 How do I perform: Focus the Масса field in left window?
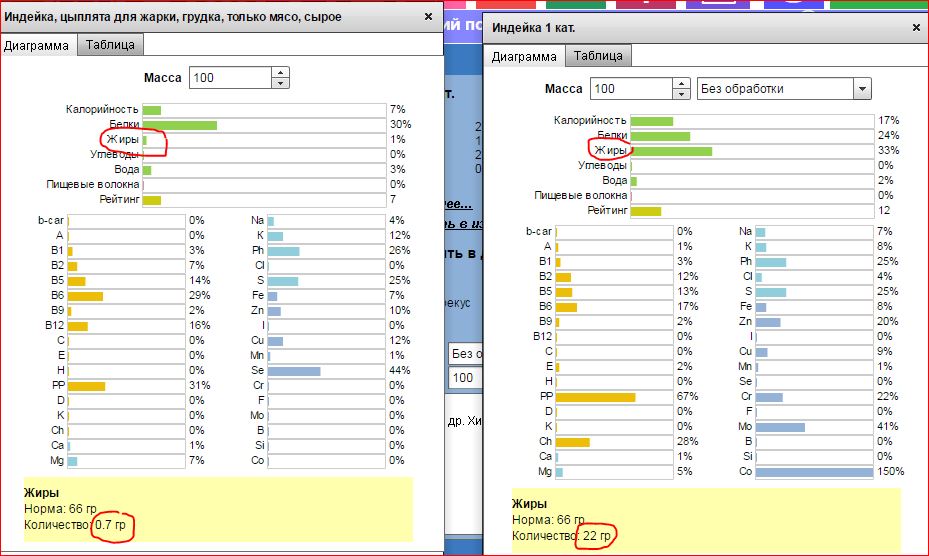(x=232, y=78)
